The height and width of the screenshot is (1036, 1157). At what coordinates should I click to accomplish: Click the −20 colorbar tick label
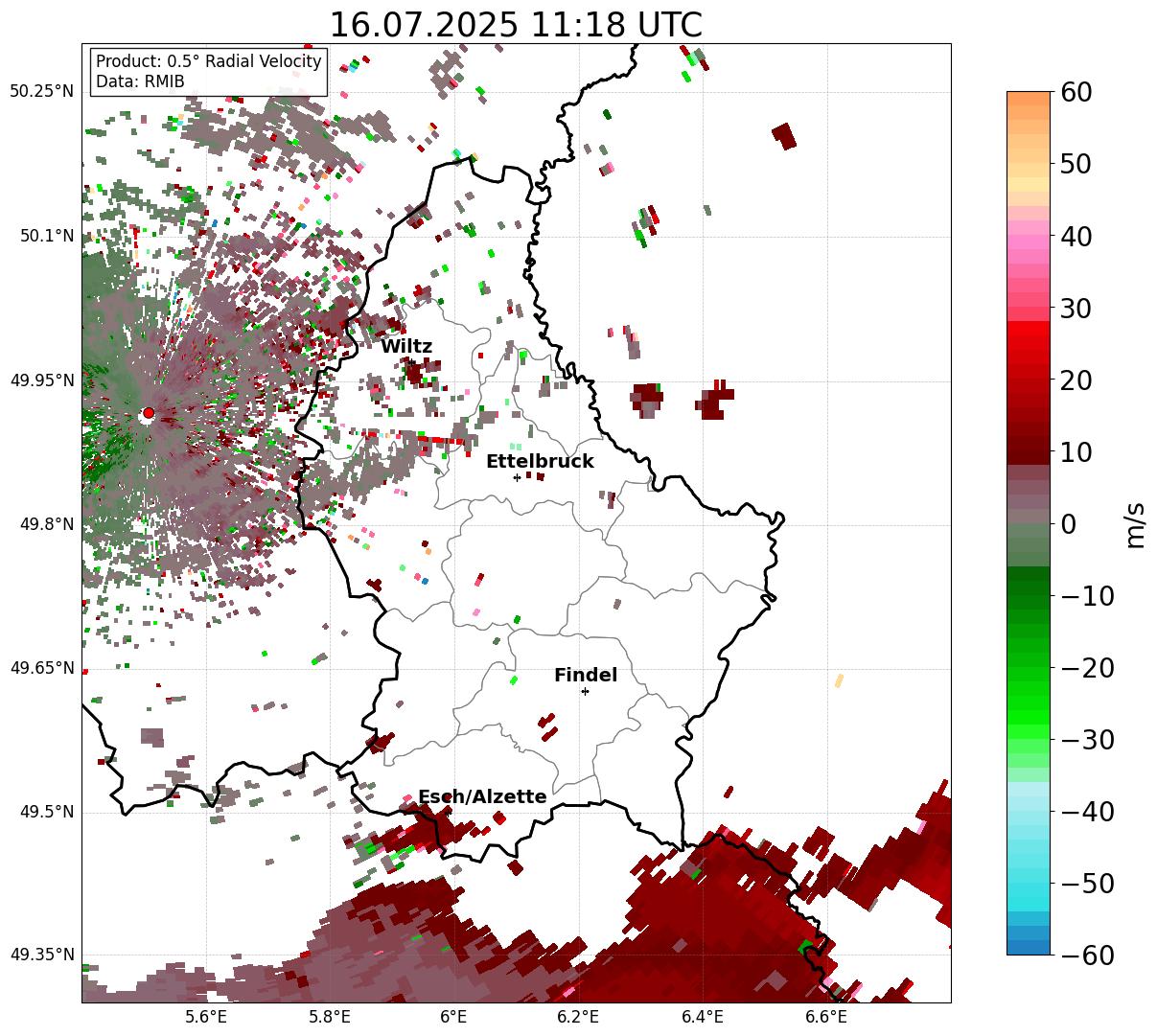click(x=1087, y=668)
